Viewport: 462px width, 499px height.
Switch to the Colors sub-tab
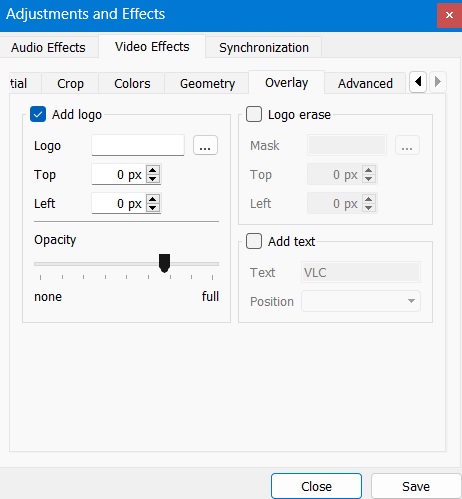coord(132,83)
